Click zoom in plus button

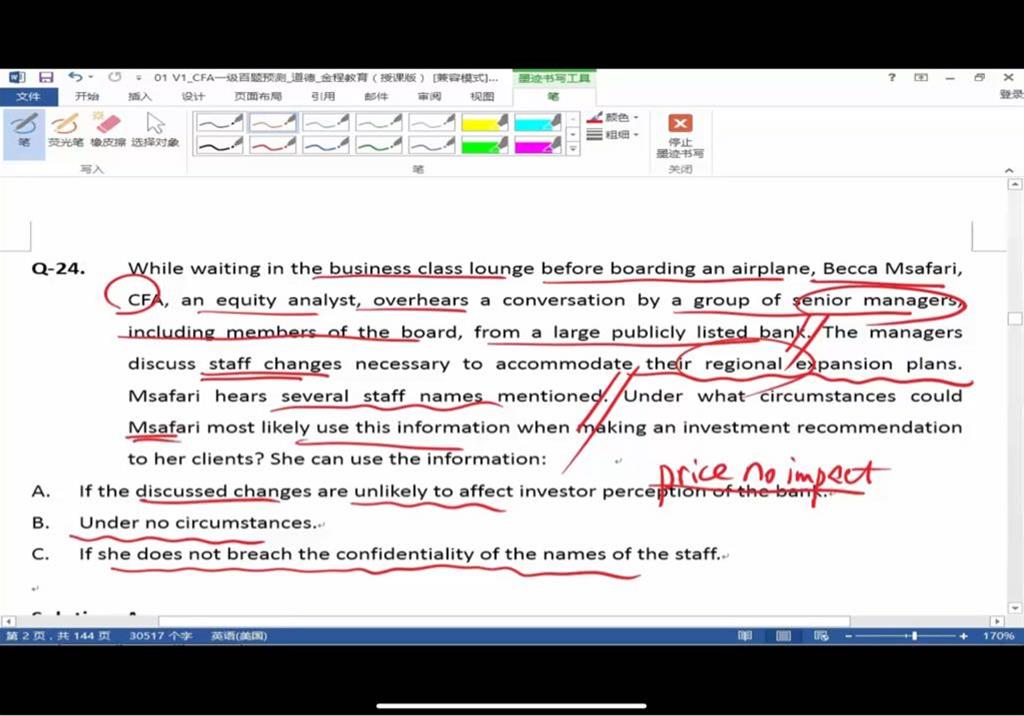pos(963,636)
